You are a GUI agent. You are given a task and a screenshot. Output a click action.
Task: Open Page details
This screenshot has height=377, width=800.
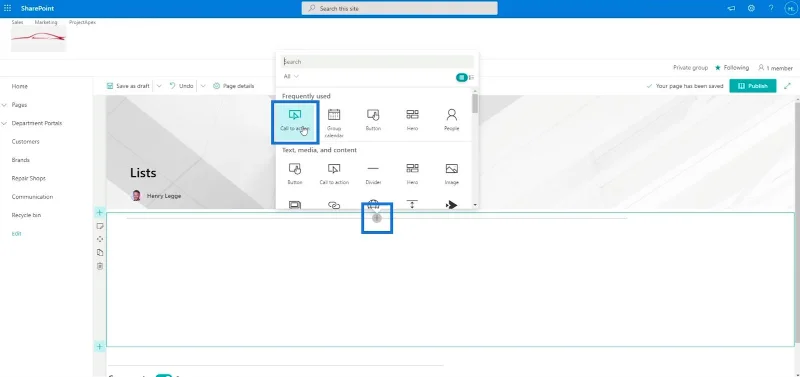click(234, 86)
